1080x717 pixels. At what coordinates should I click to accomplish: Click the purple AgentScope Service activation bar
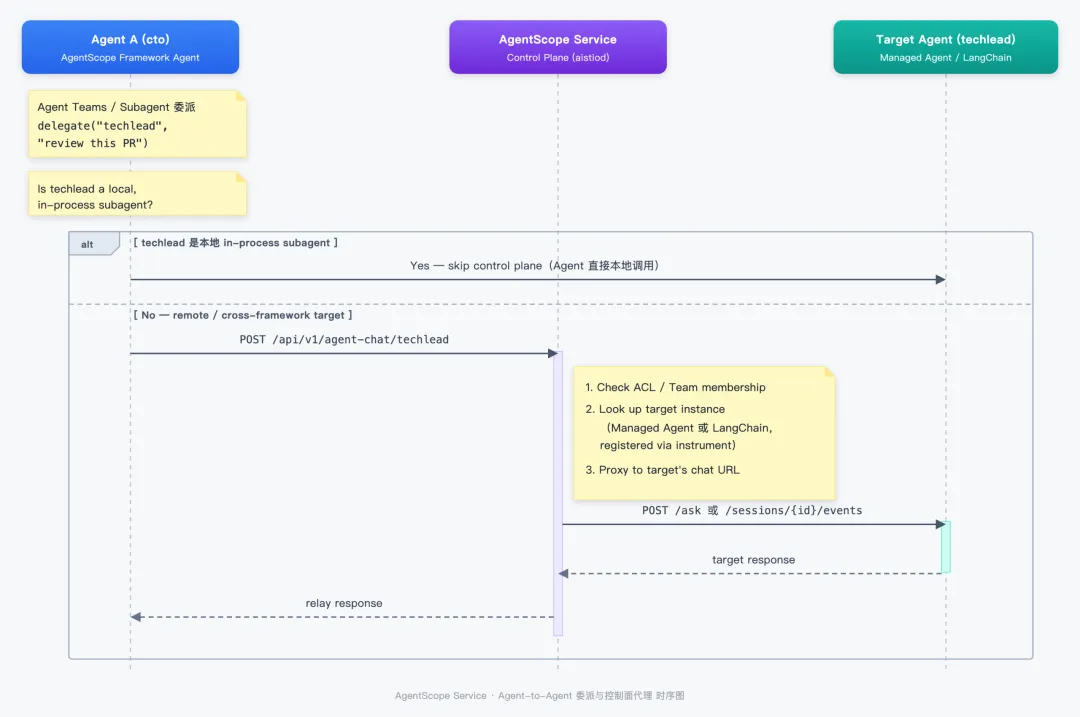click(x=558, y=493)
